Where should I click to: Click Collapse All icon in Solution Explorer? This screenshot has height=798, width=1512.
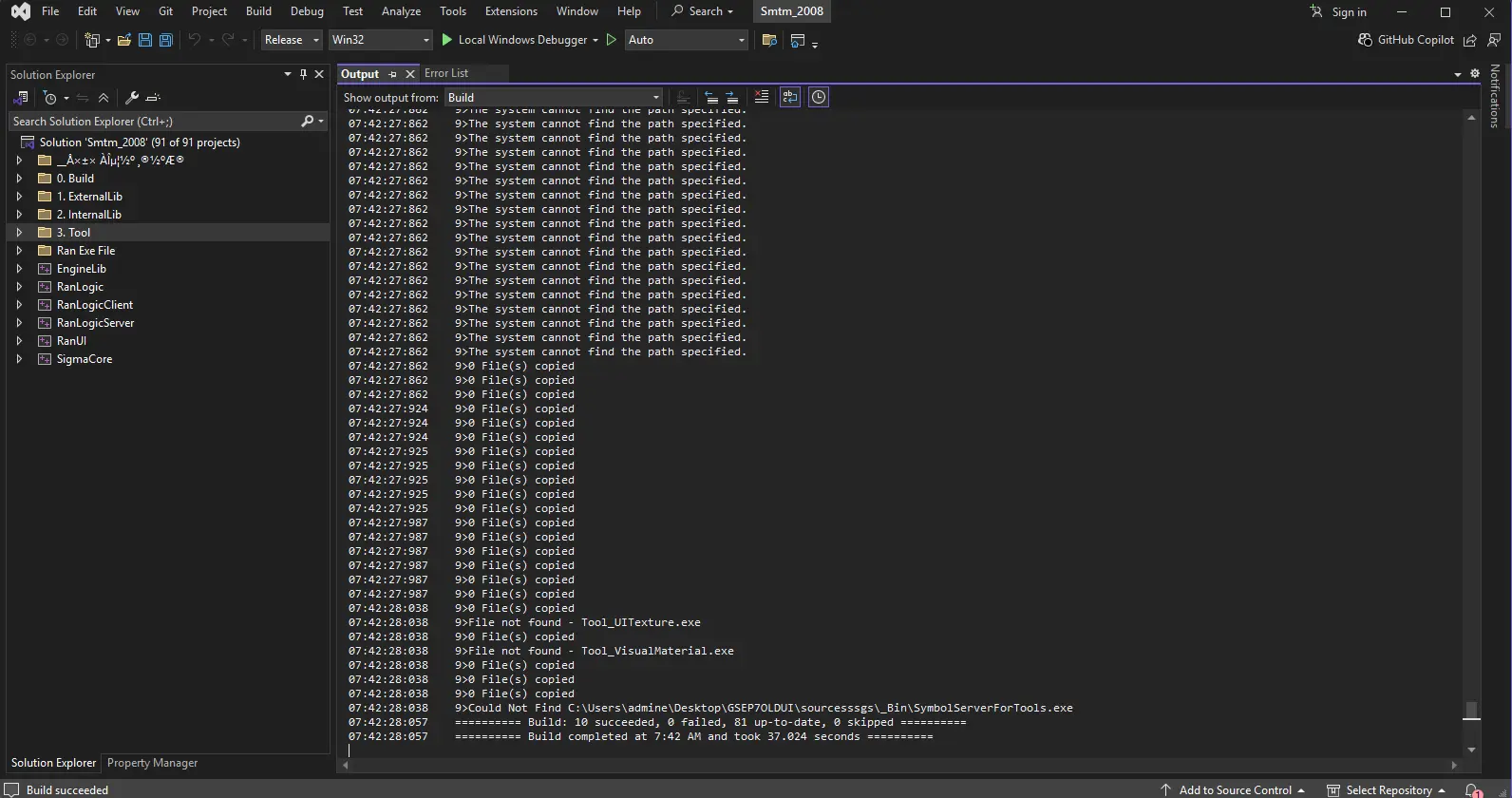tap(104, 98)
